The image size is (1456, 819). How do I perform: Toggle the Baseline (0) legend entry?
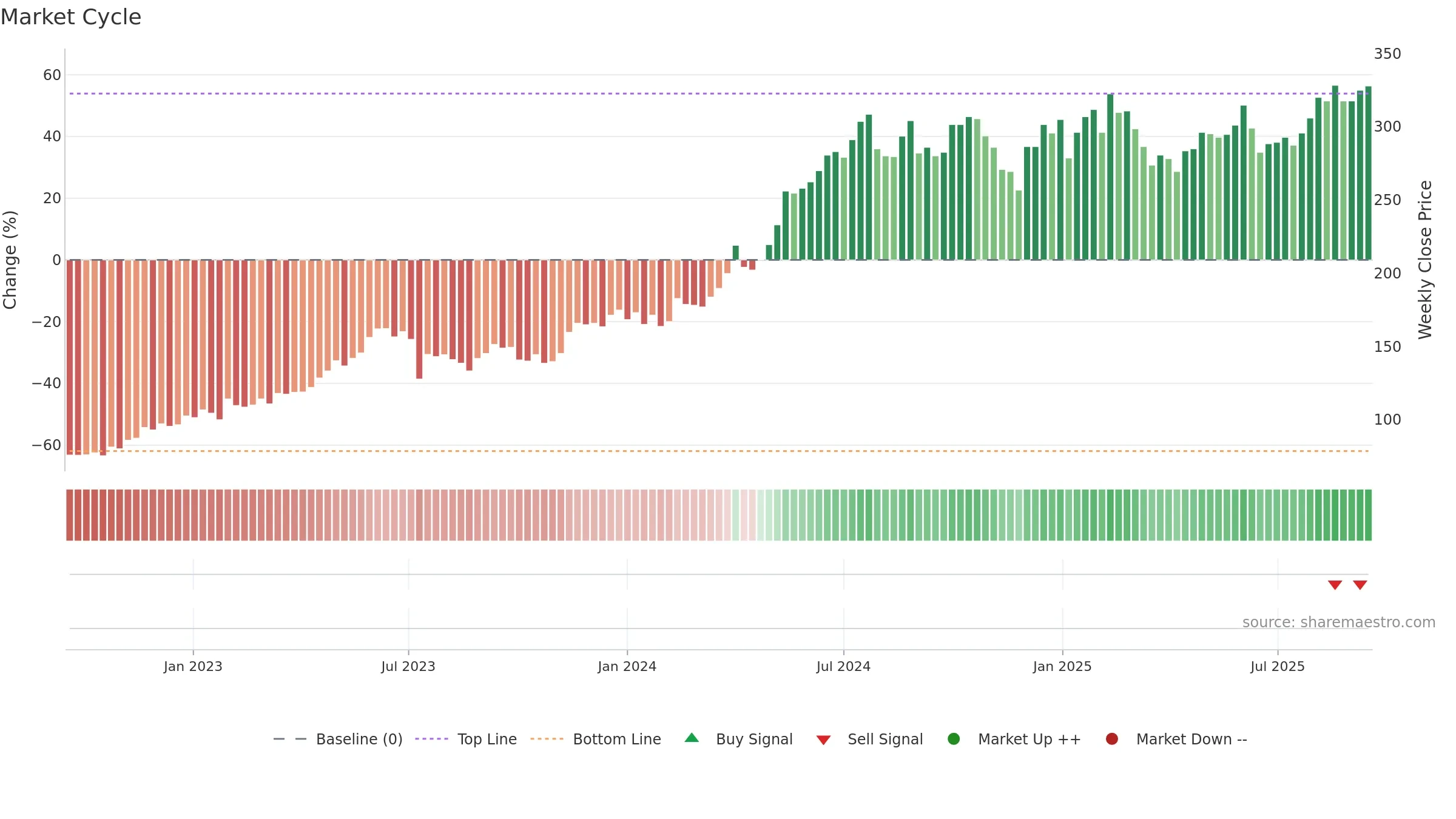pyautogui.click(x=359, y=739)
